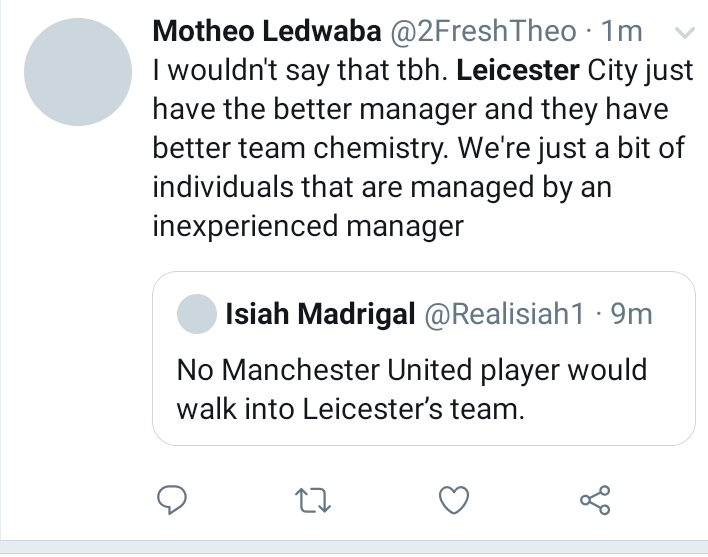Click 'walk into Leicester's team' quoted line
This screenshot has width=708, height=557.
click(350, 409)
